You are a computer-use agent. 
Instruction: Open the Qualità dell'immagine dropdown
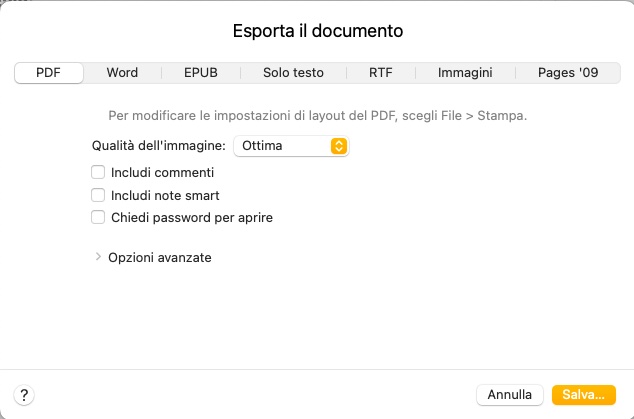coord(290,146)
